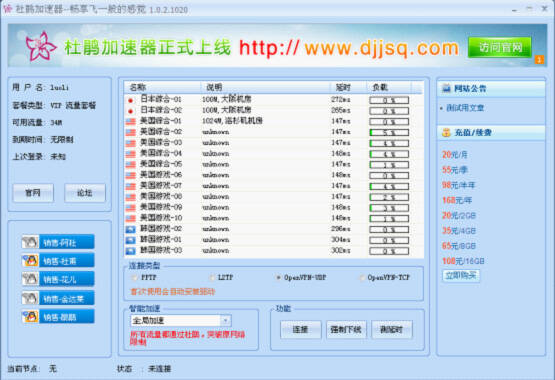Sort servers by the 名称 column header

tap(162, 87)
